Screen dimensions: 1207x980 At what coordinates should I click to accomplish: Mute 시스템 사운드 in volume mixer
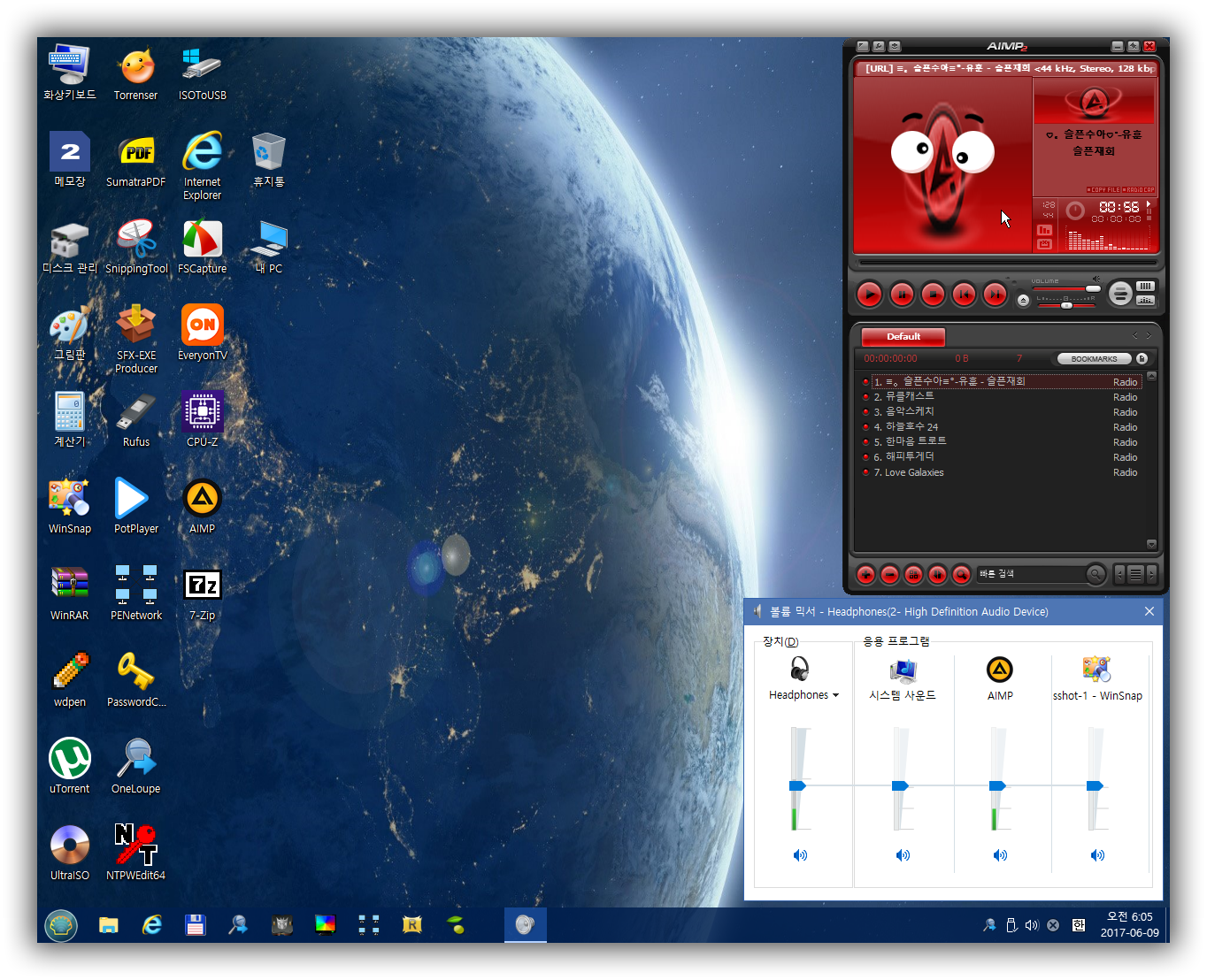[903, 855]
